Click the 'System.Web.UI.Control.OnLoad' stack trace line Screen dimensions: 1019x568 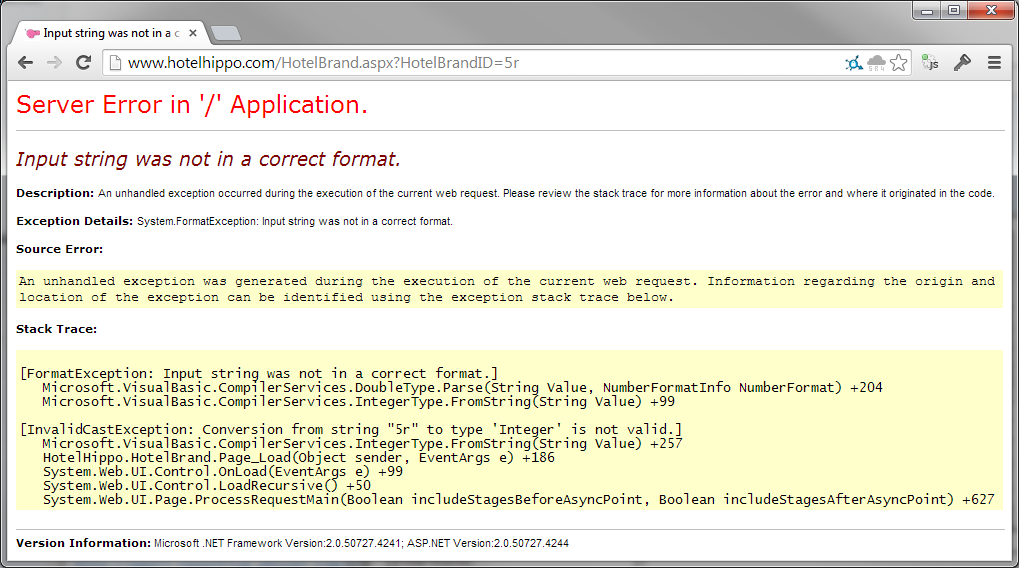[x=223, y=472]
